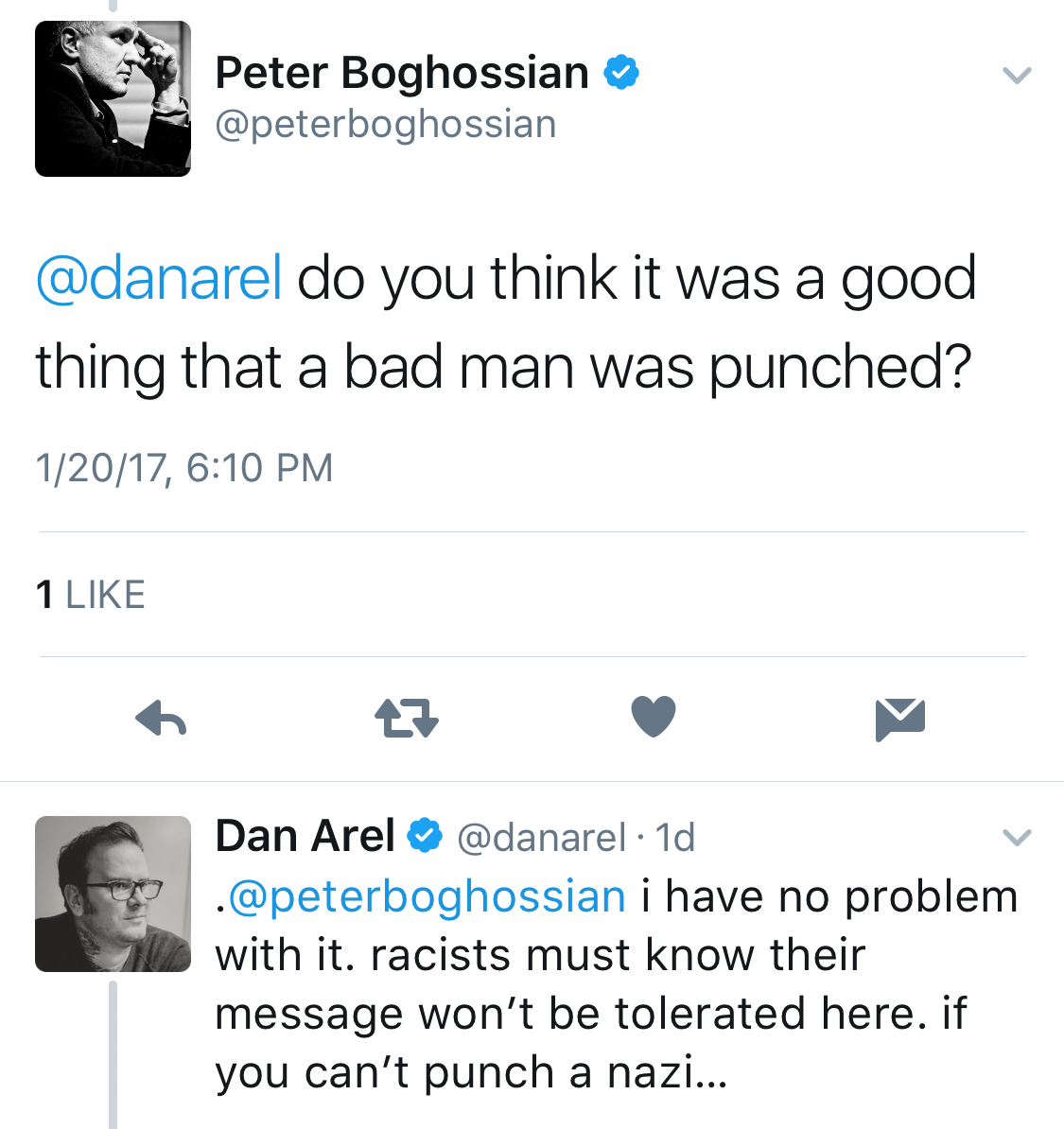
Task: Send tweet via direct message envelope icon
Action: point(899,720)
